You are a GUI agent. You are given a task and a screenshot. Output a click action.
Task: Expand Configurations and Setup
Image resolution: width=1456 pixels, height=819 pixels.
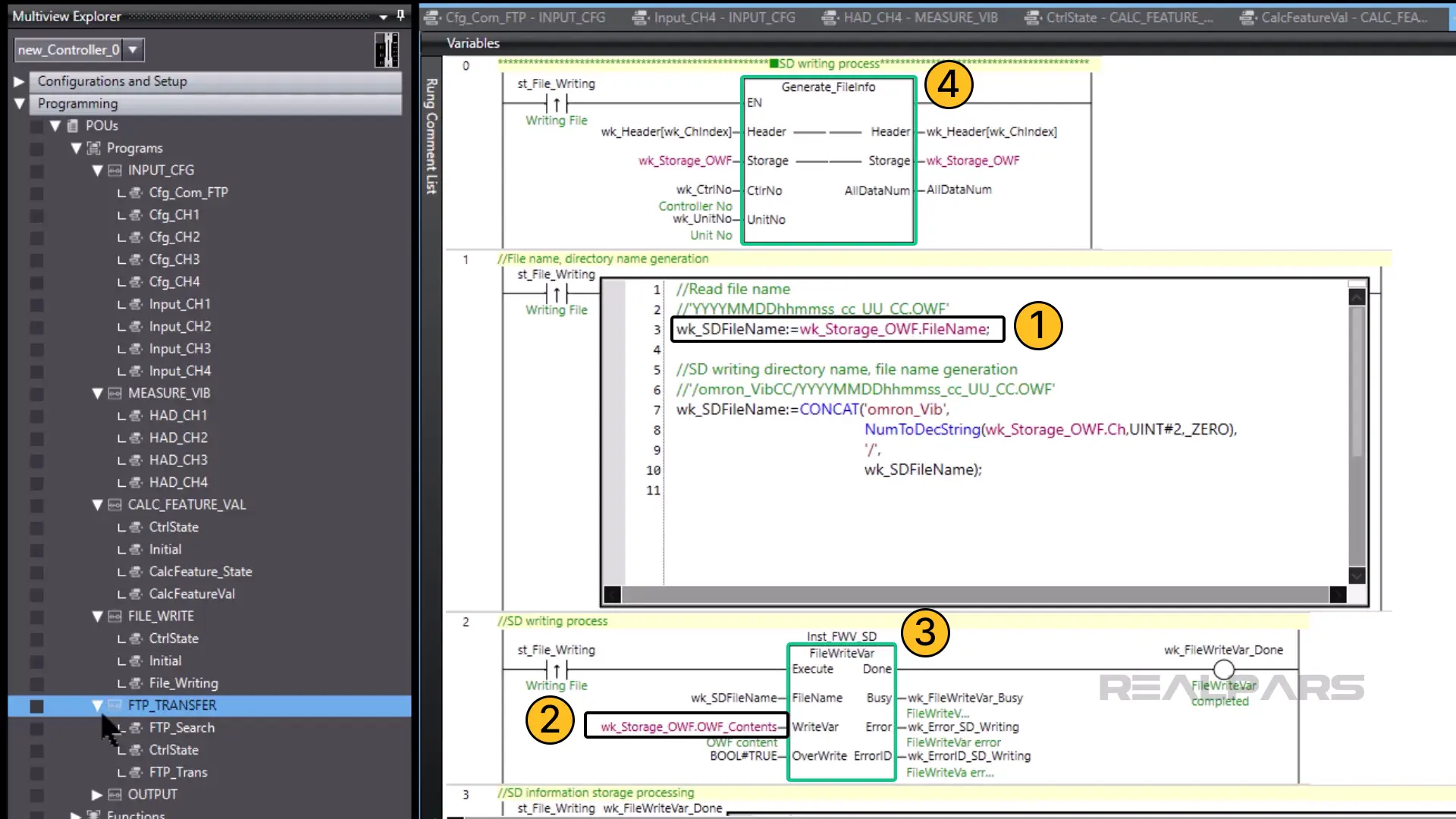coord(19,81)
